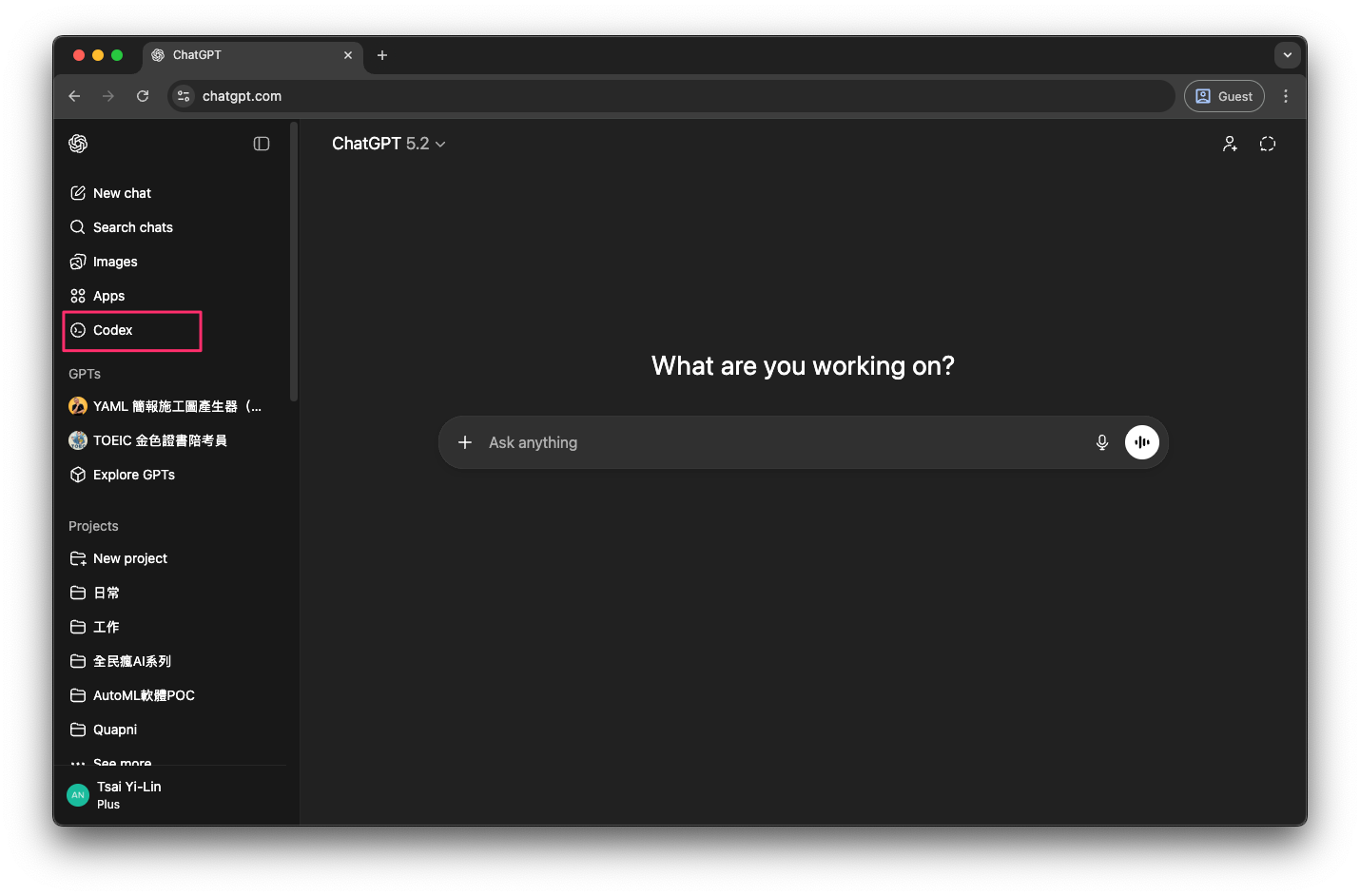
Task: Collapse the sidebar with the panel toggle
Action: (262, 144)
